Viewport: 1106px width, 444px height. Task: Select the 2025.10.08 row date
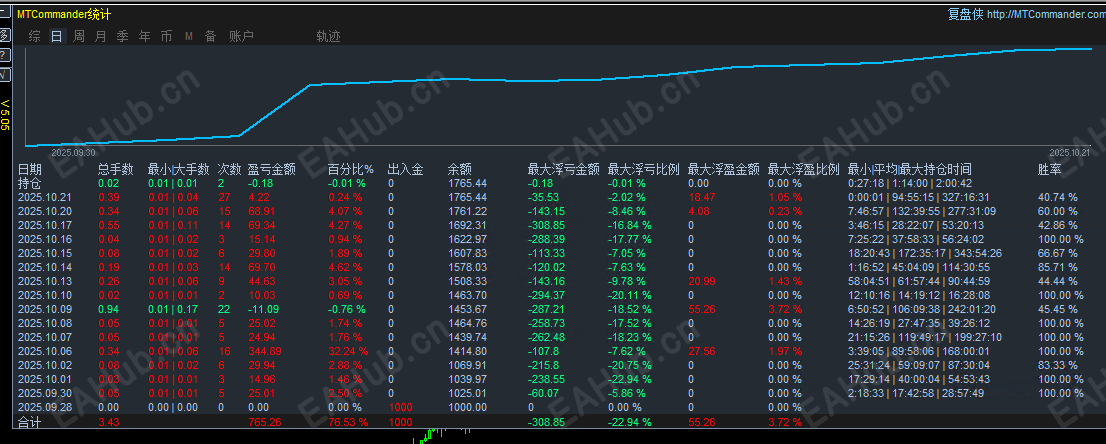click(44, 323)
